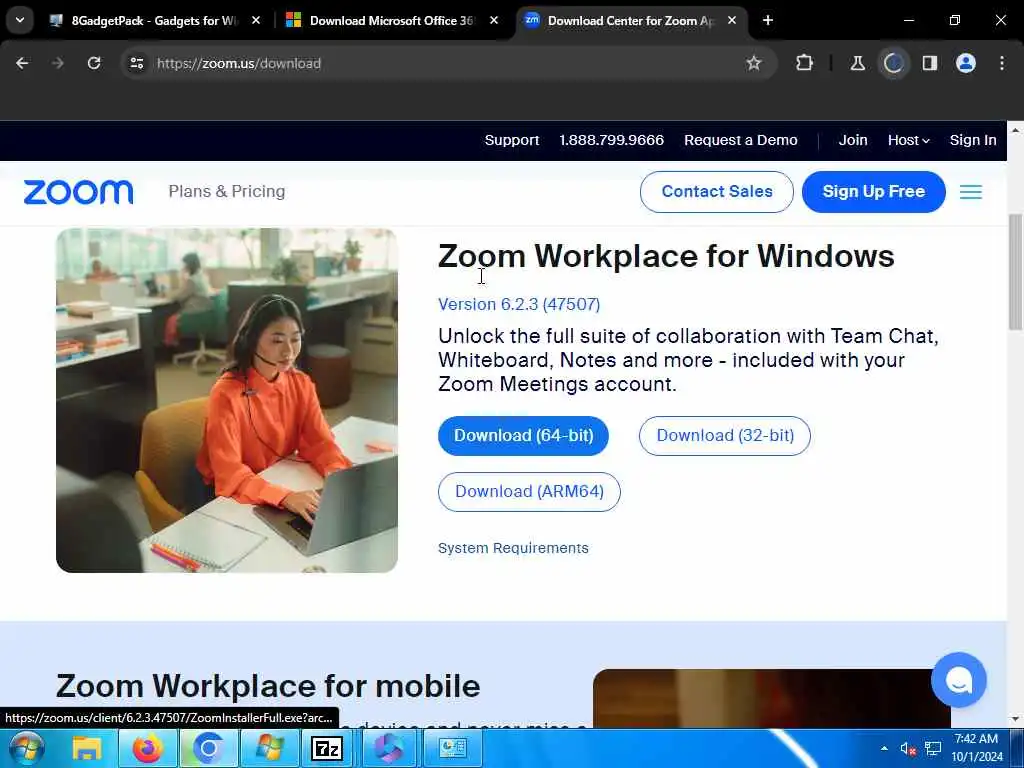Open Request a Demo link
Image resolution: width=1024 pixels, height=768 pixels.
point(741,140)
